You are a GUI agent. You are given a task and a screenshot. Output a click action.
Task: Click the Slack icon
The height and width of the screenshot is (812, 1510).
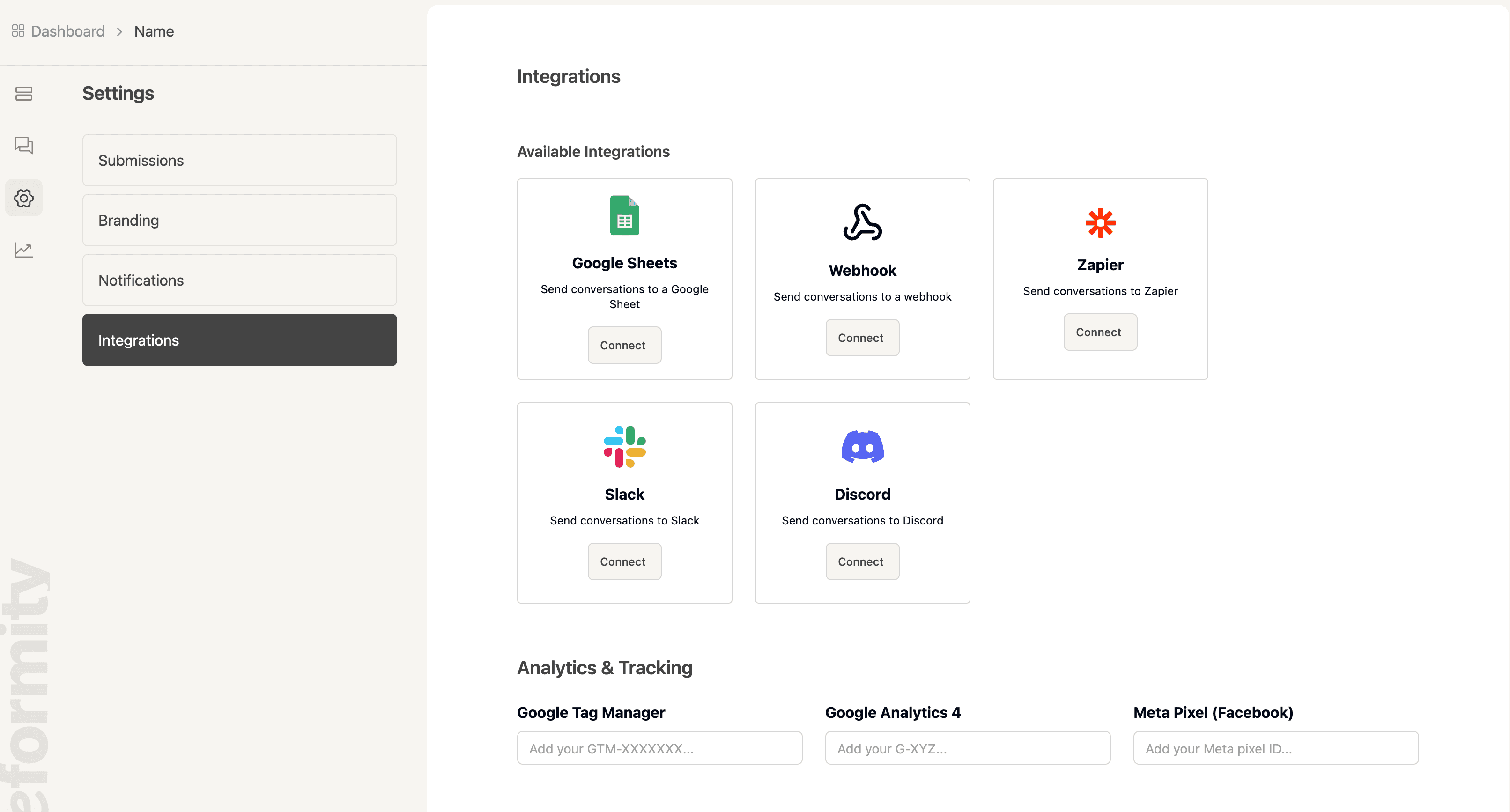click(624, 446)
